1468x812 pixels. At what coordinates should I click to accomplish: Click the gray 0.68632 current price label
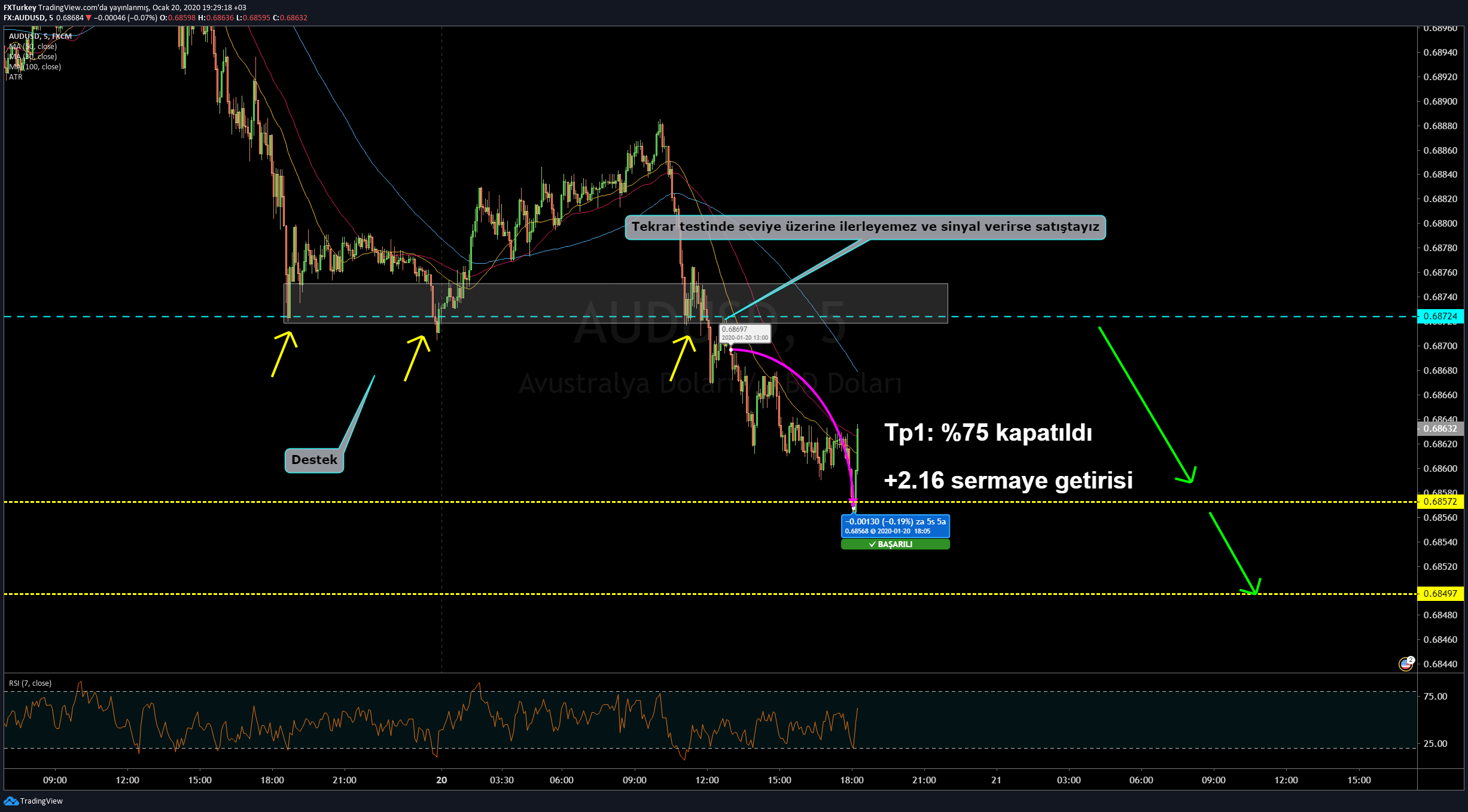point(1440,429)
